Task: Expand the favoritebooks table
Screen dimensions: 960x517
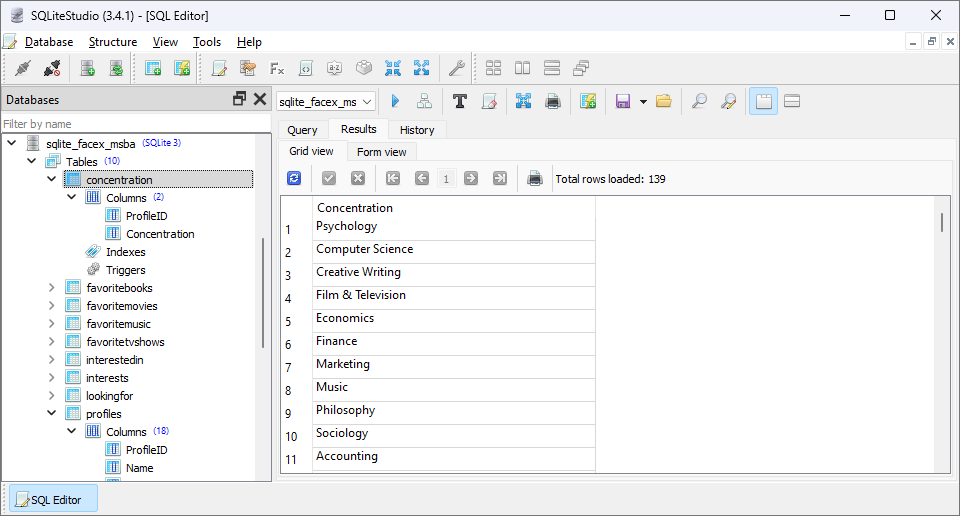Action: (52, 287)
